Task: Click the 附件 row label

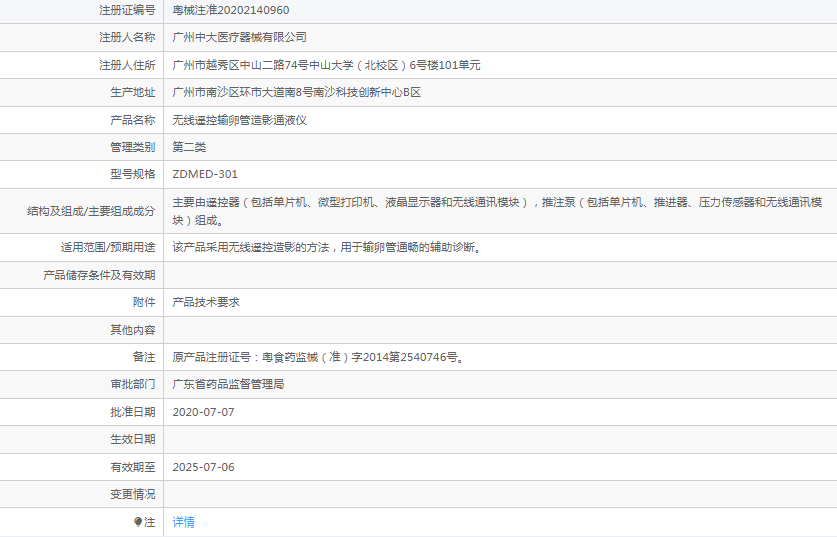Action: tap(144, 302)
